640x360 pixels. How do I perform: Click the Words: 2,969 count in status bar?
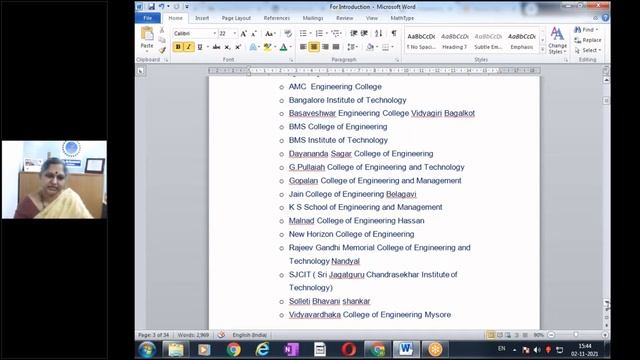click(193, 335)
